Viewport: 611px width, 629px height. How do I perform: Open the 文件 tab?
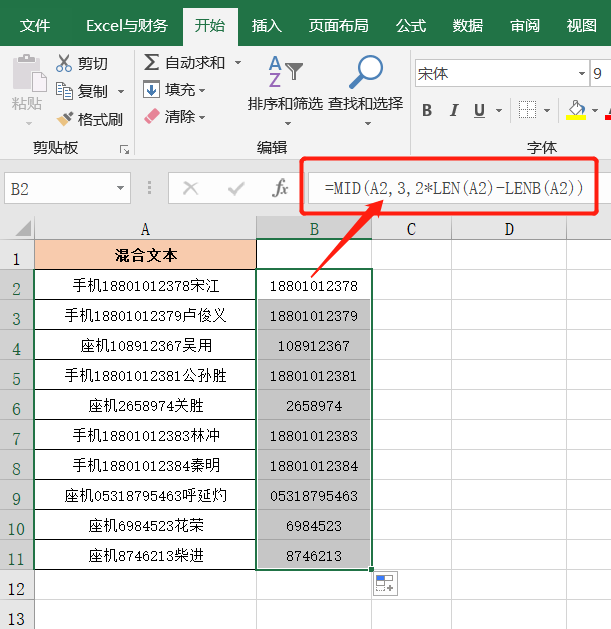(35, 26)
